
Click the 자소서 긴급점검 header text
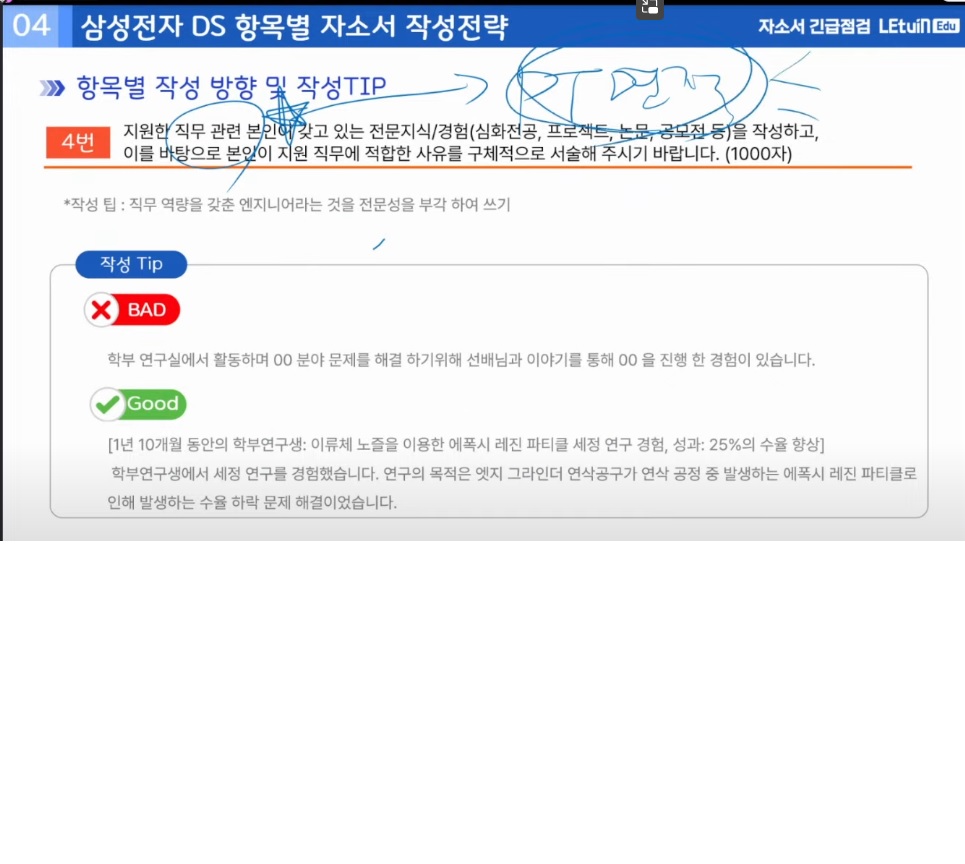[x=814, y=26]
